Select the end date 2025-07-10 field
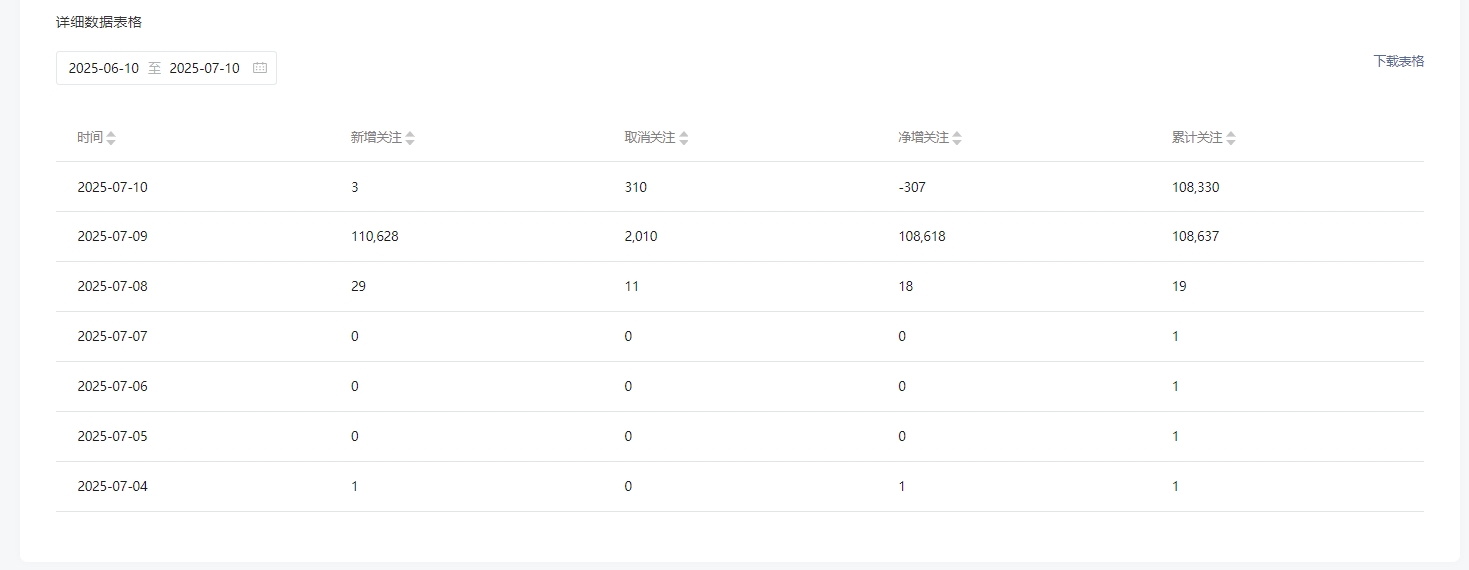1469x570 pixels. click(x=205, y=68)
